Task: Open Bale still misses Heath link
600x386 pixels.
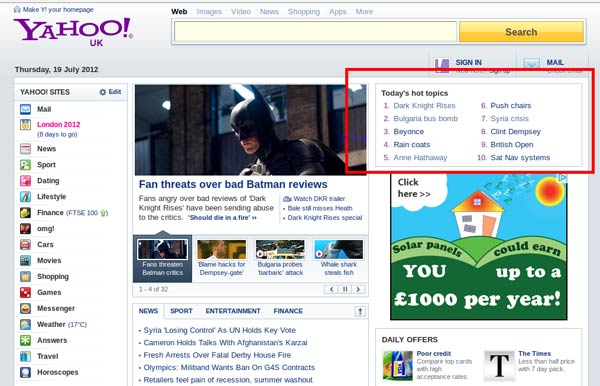Action: pyautogui.click(x=320, y=208)
